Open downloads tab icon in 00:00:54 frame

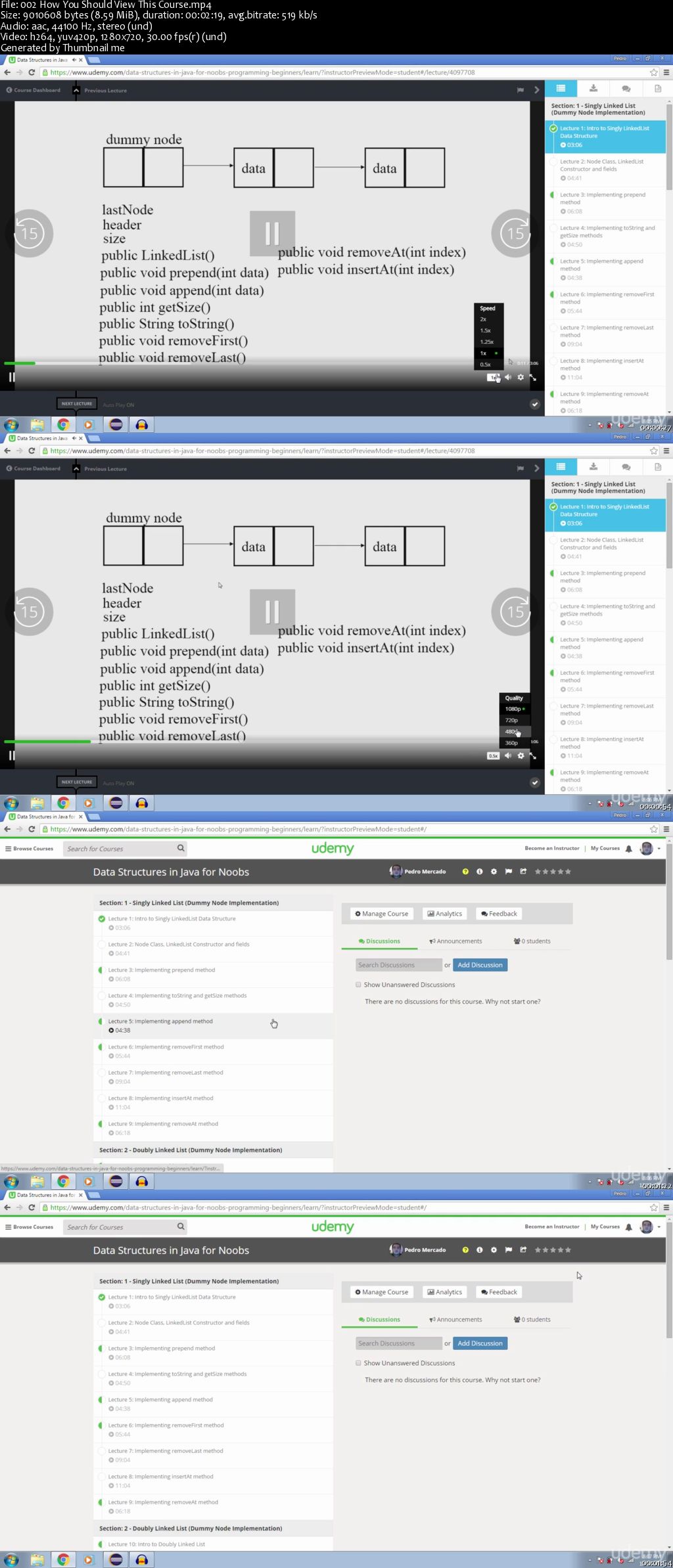click(x=593, y=467)
